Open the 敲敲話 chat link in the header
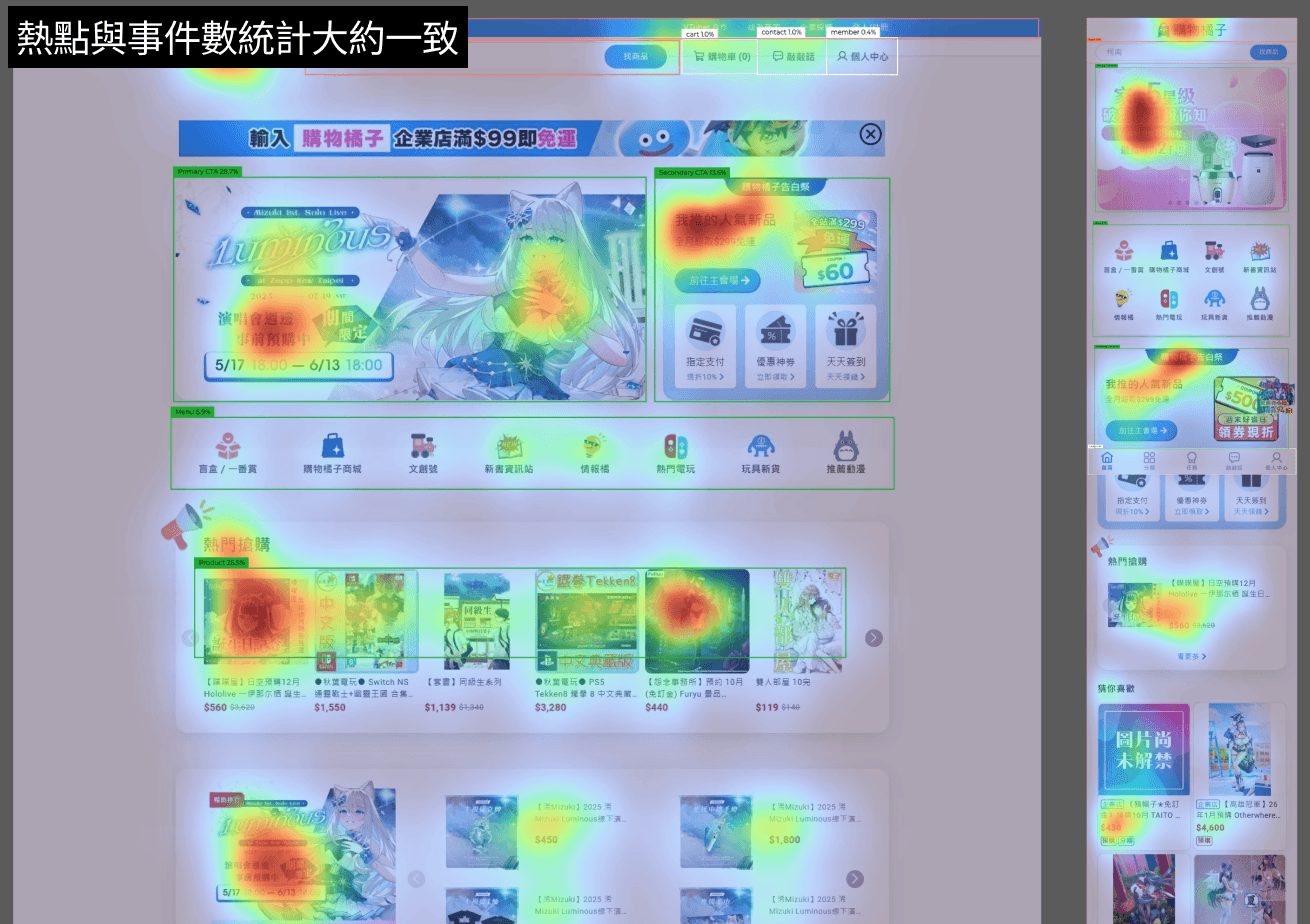 (793, 57)
